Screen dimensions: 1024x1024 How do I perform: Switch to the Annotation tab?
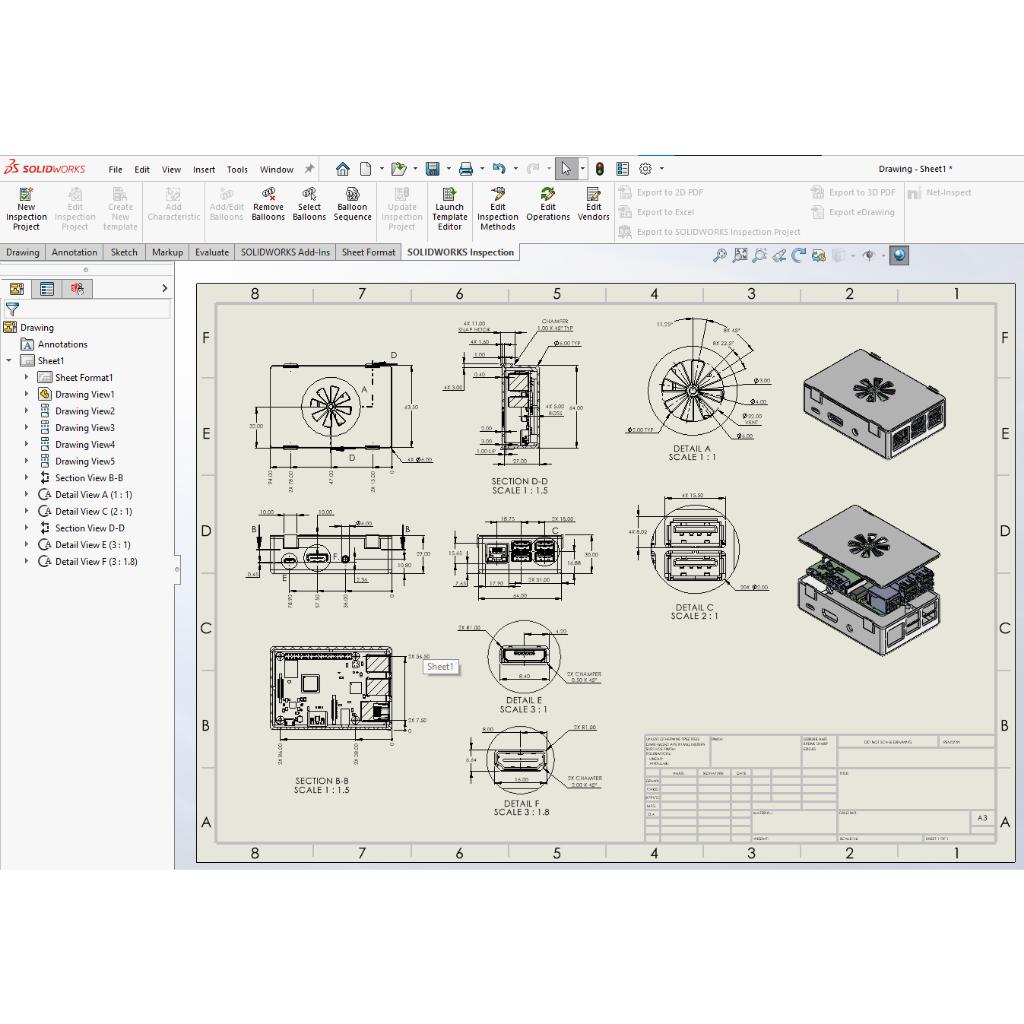coord(74,252)
